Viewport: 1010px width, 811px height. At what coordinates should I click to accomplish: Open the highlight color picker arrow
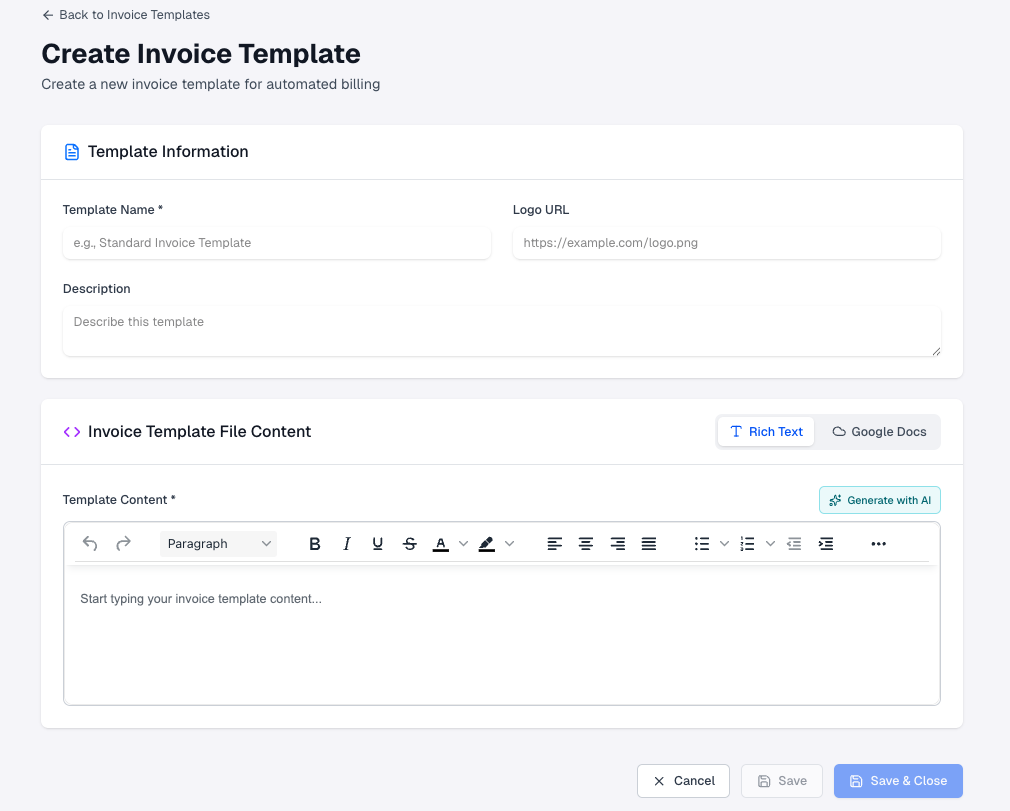[x=510, y=544]
